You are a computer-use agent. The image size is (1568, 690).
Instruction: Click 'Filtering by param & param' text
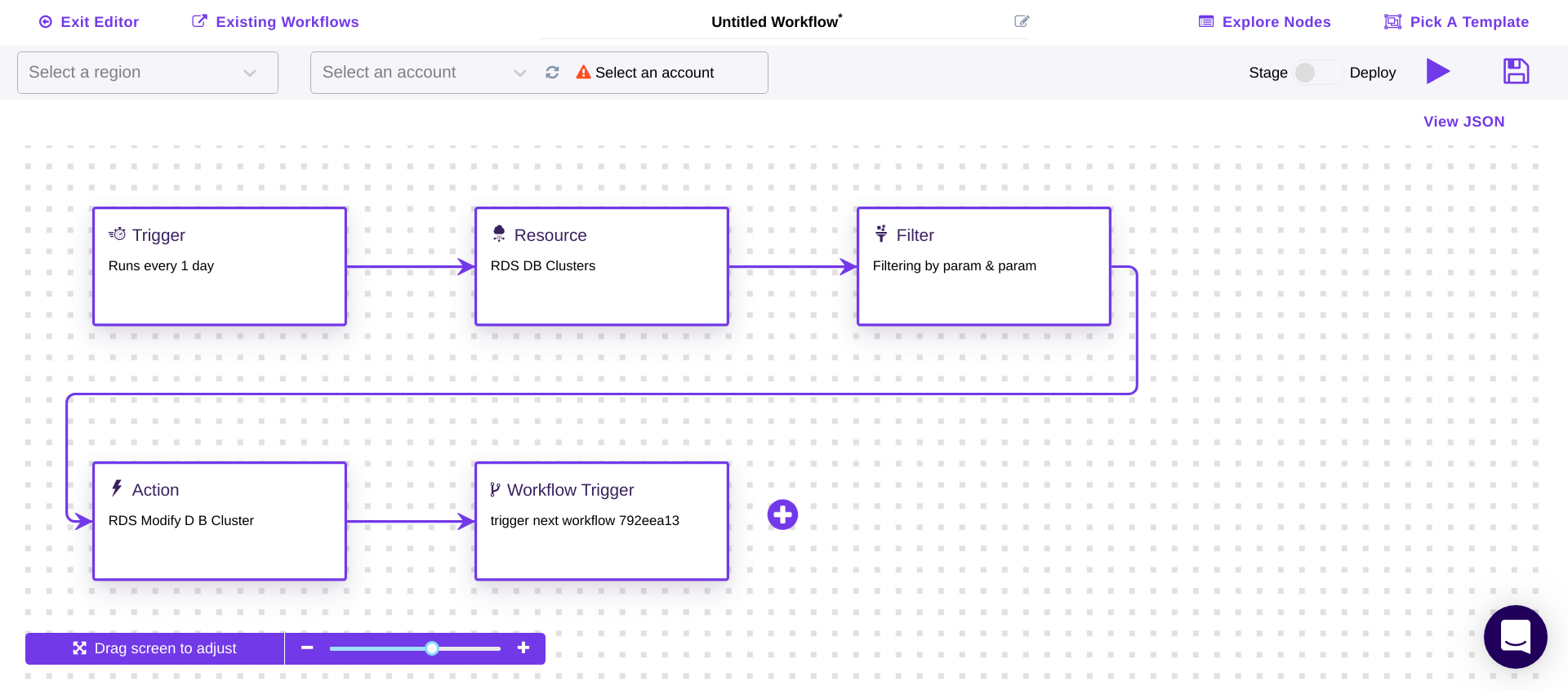coord(955,266)
